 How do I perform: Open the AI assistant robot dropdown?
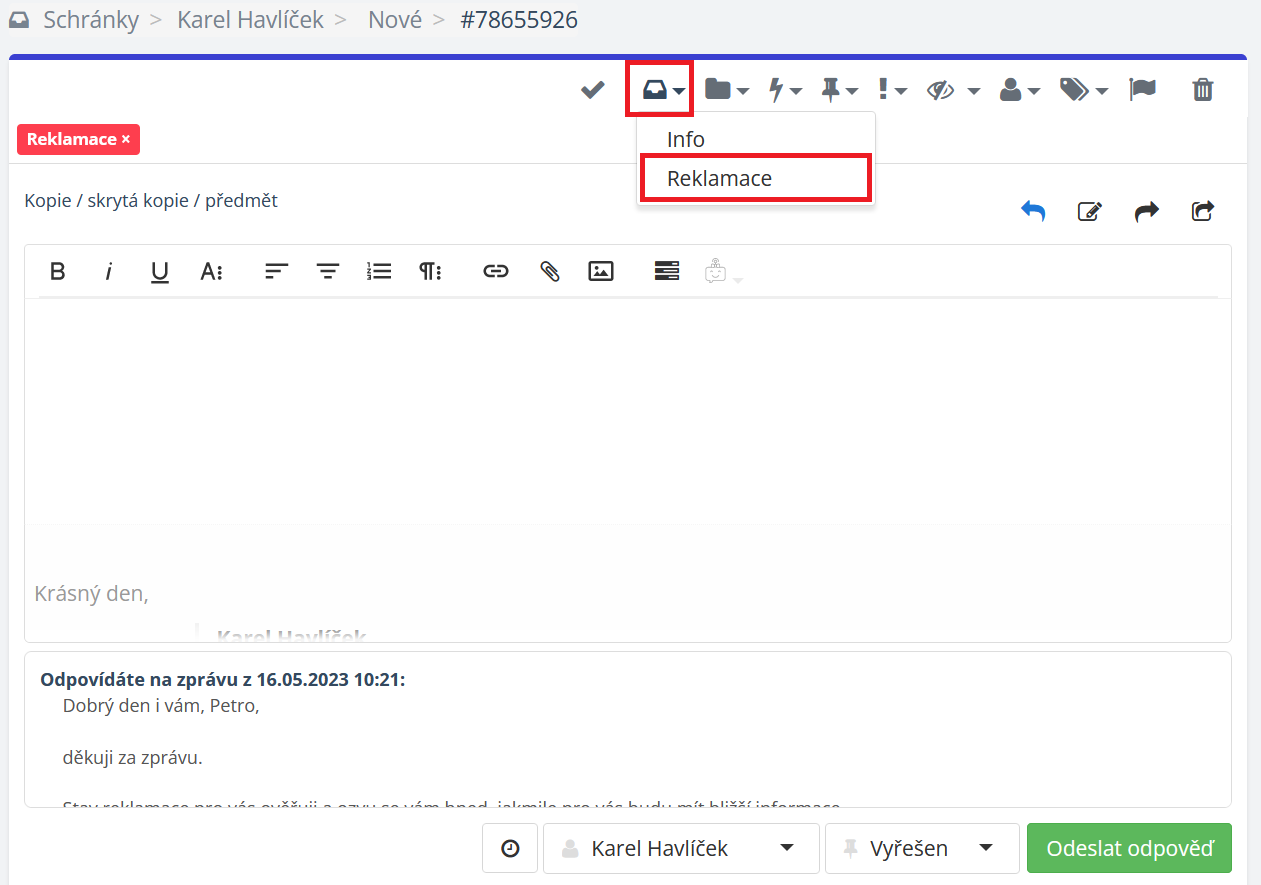point(723,272)
